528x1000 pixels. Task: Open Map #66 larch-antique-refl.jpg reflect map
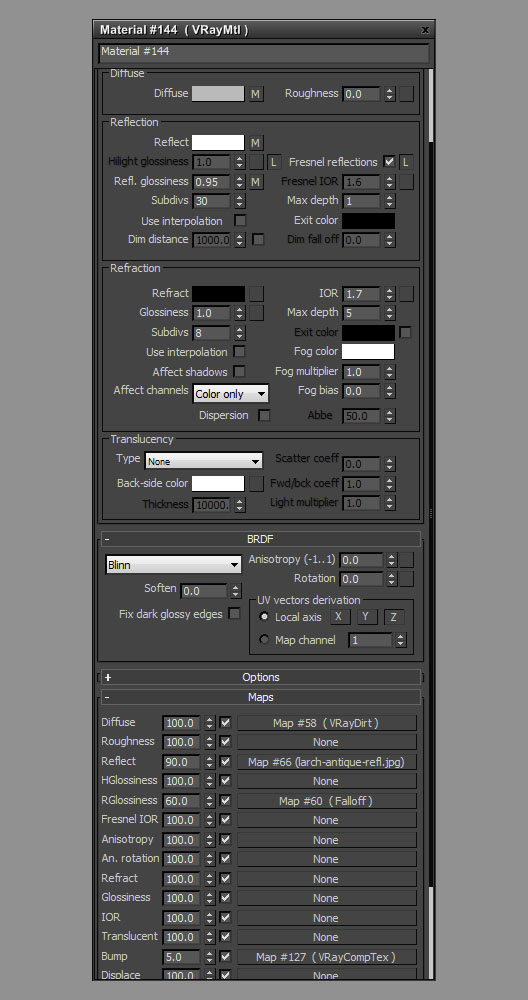coord(326,761)
